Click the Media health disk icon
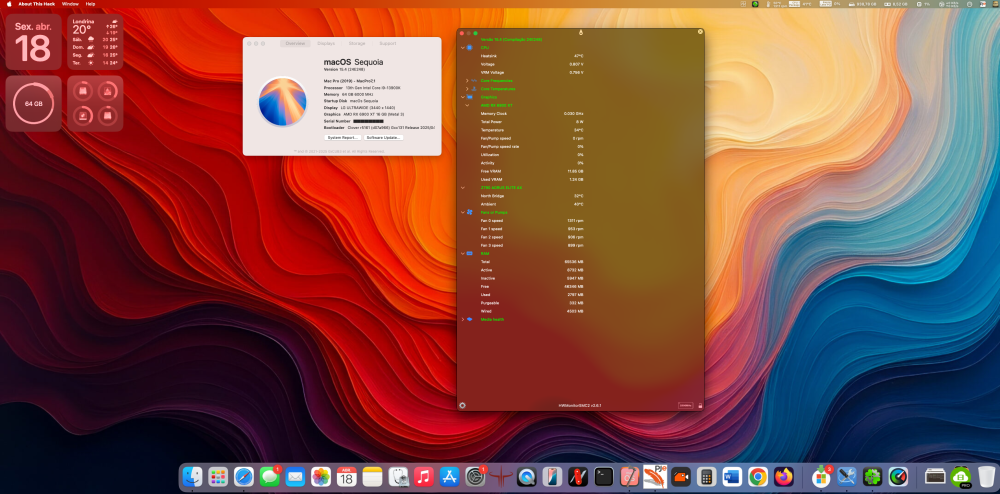 tap(469, 319)
